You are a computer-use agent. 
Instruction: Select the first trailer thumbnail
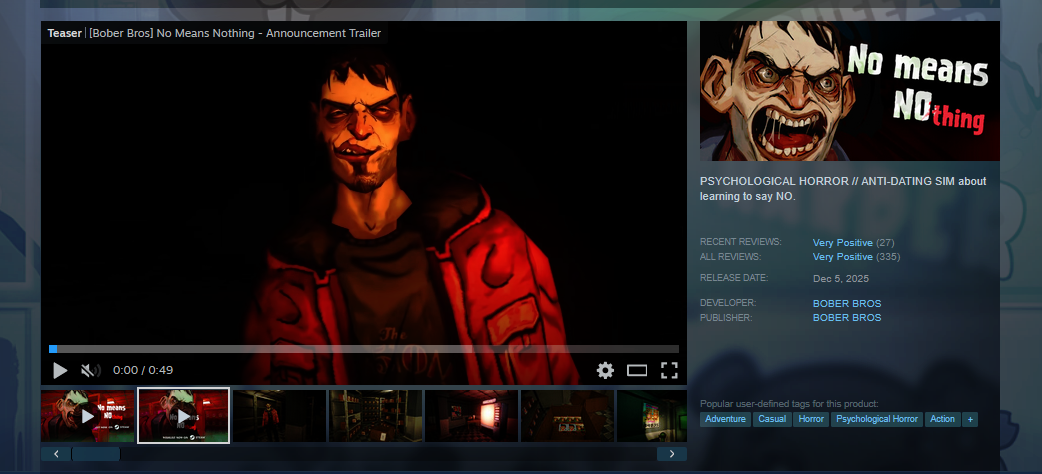click(87, 415)
